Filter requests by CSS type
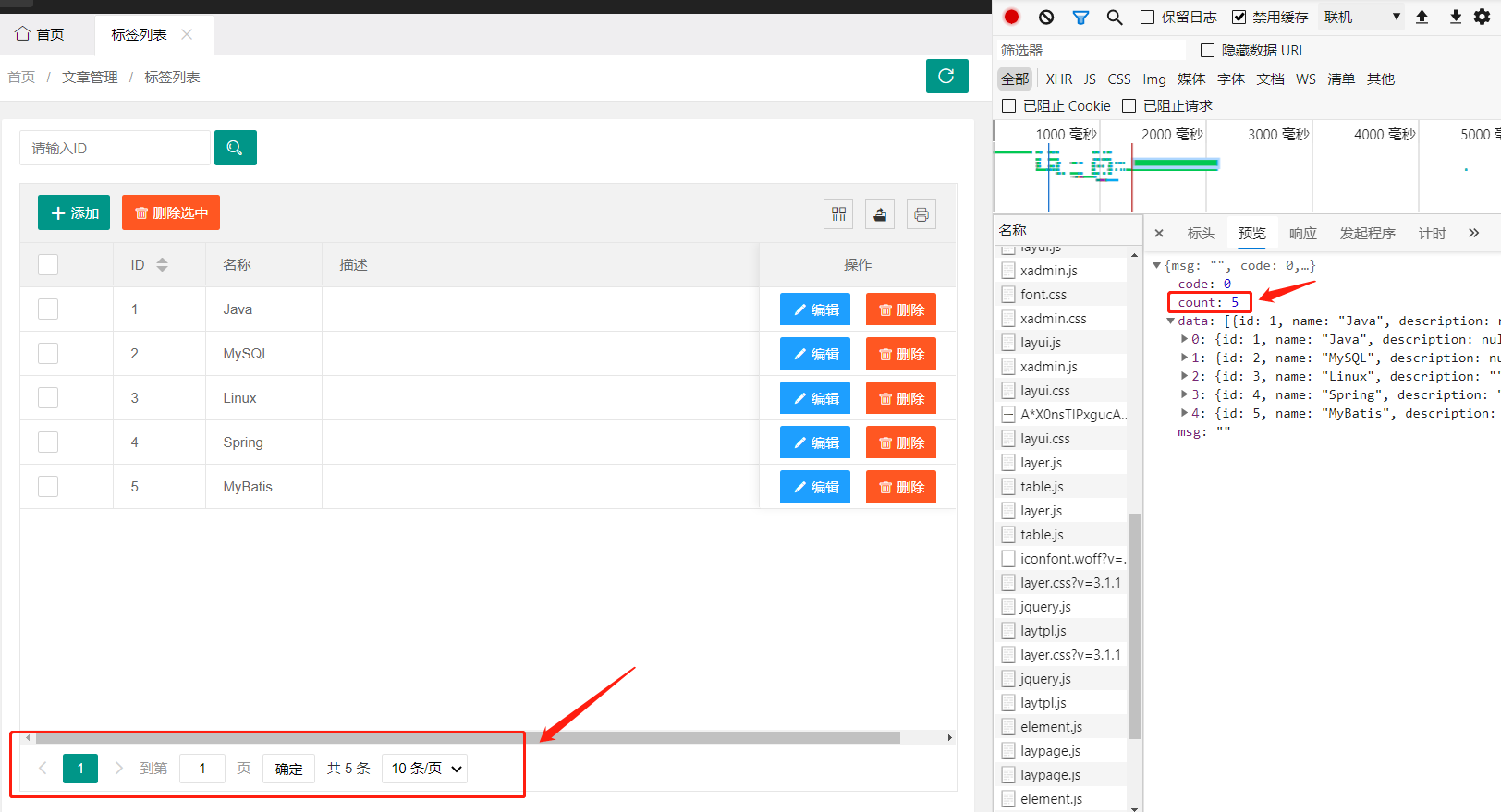 click(1119, 79)
